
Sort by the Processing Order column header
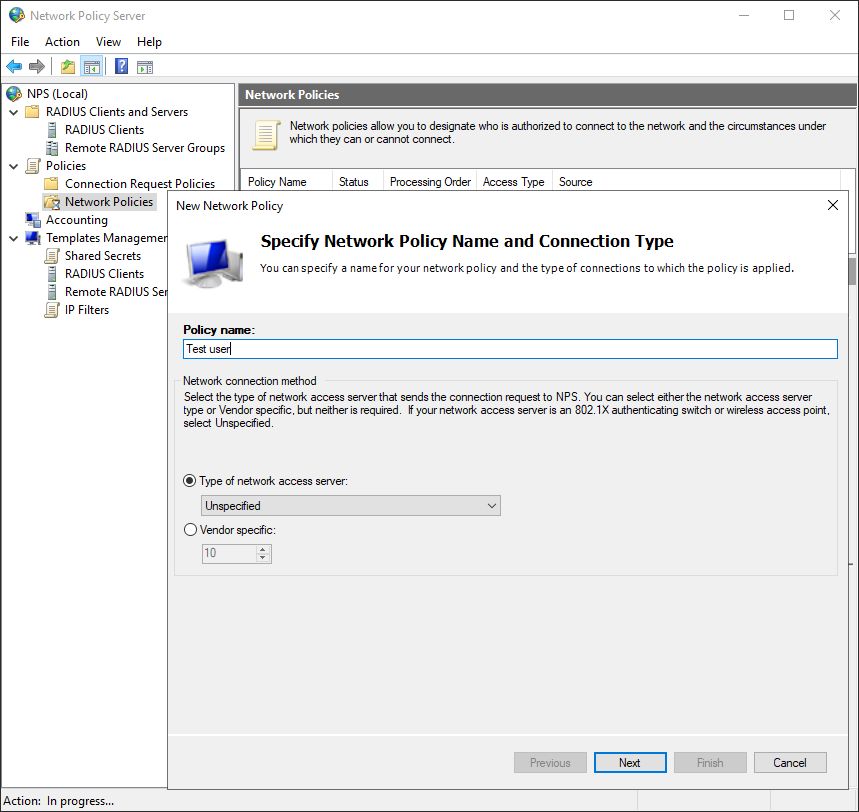(430, 181)
